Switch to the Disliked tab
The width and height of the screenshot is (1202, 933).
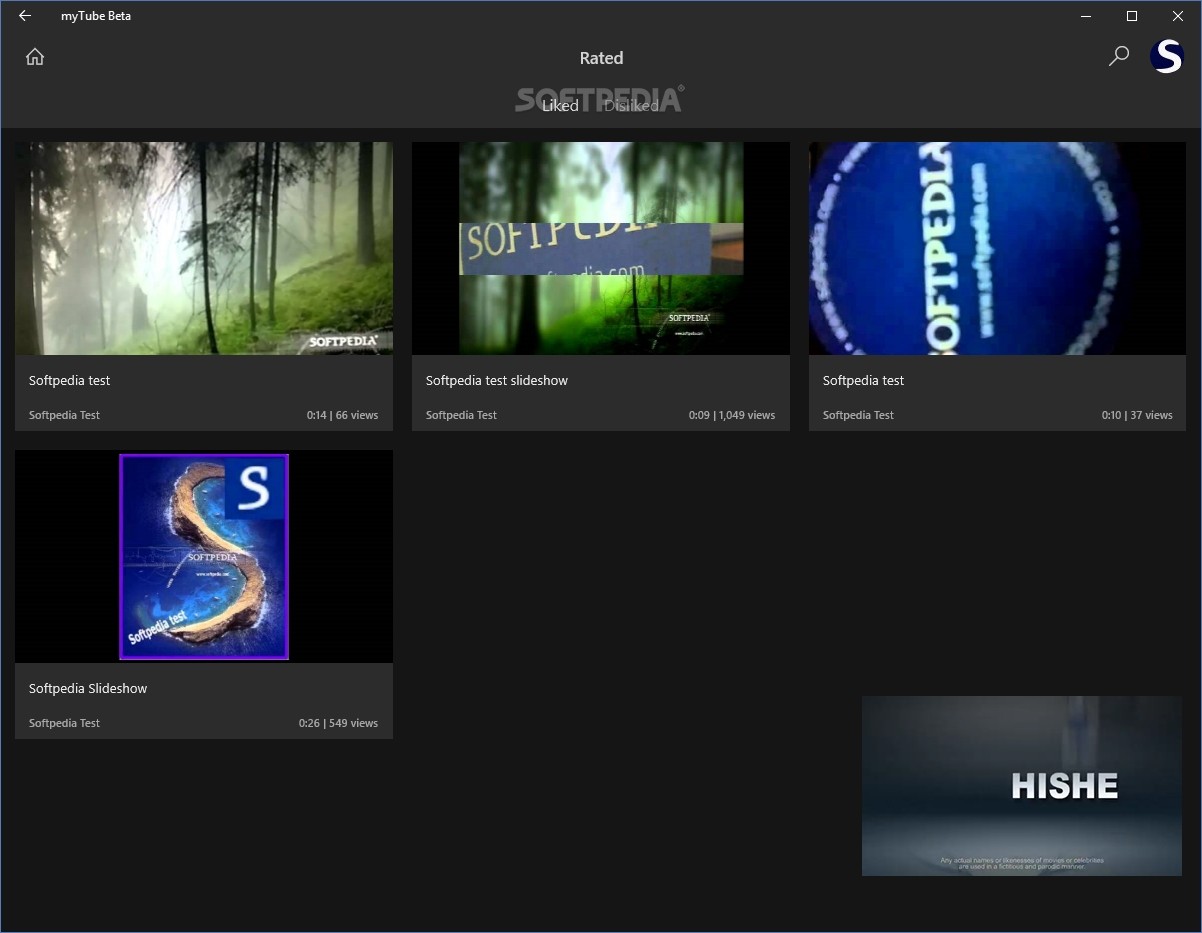(x=632, y=105)
